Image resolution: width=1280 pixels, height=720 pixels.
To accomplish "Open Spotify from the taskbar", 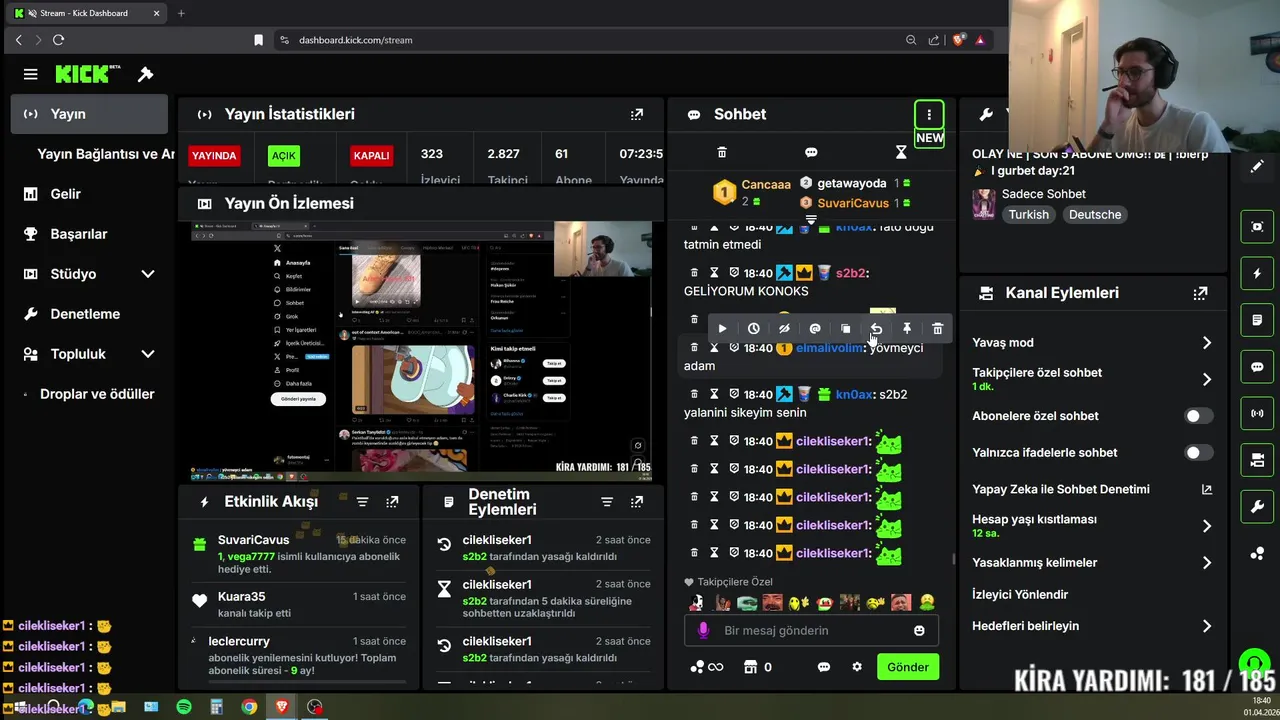I will pyautogui.click(x=184, y=707).
